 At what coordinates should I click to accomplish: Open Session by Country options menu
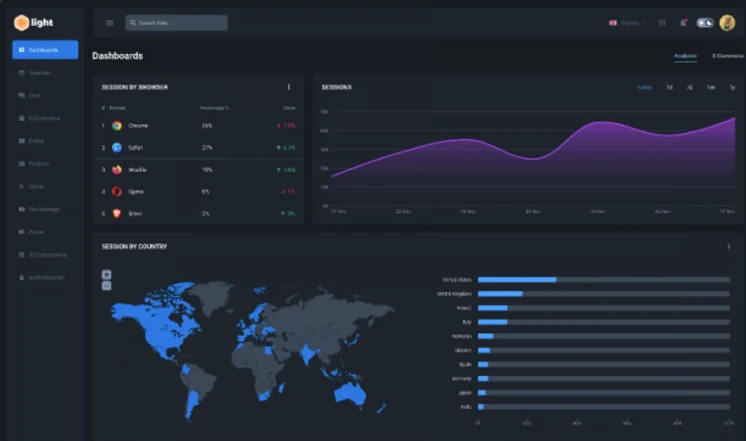pos(728,246)
